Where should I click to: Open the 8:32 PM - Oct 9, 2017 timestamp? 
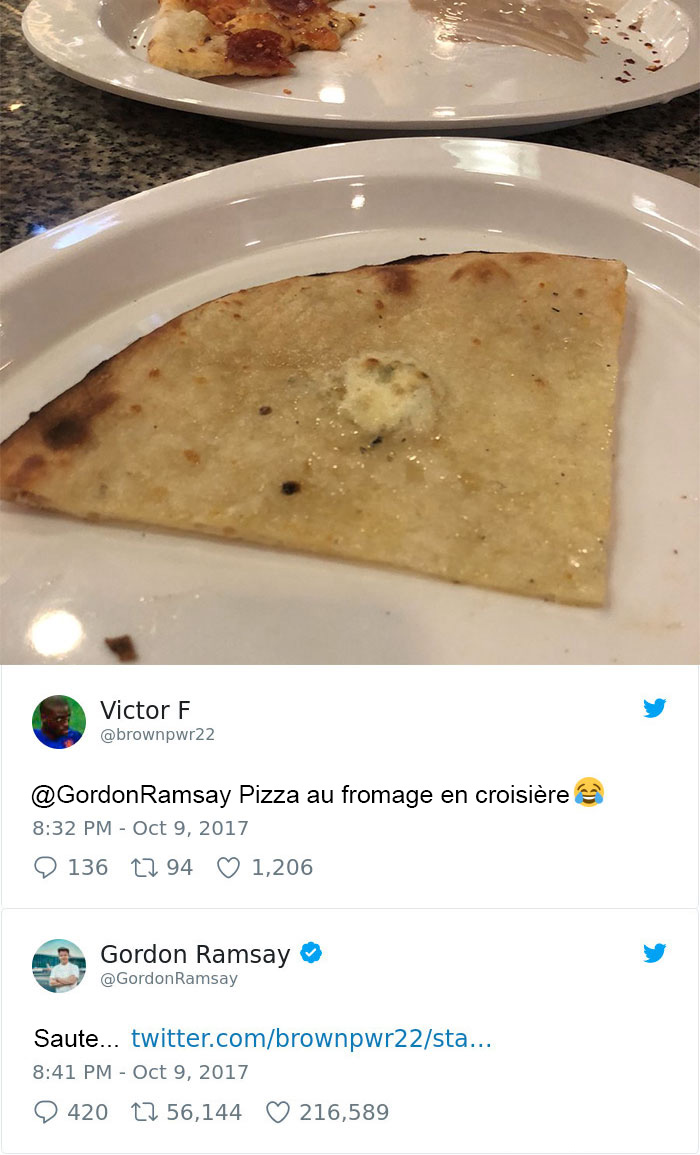140,828
